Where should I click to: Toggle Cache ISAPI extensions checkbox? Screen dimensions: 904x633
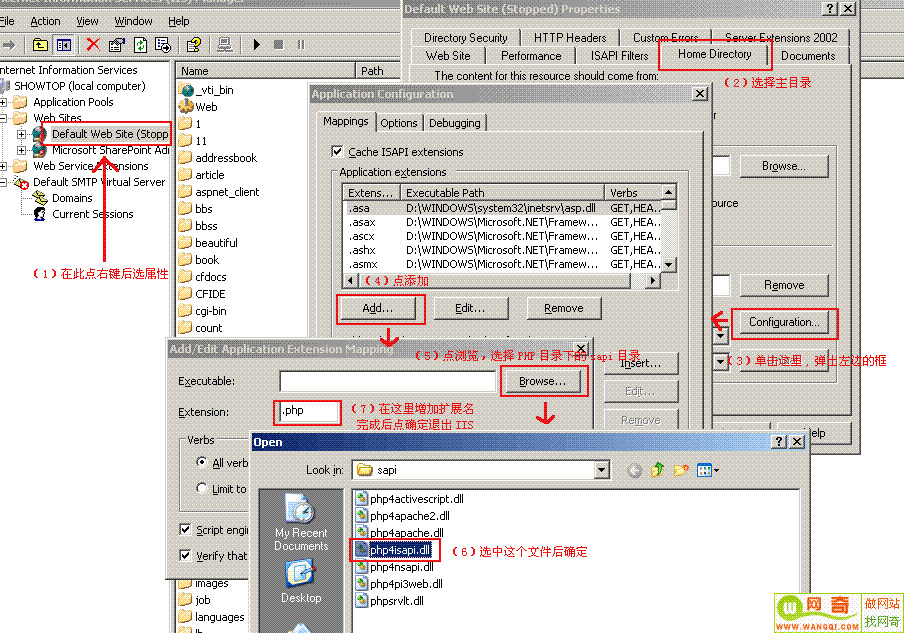[337, 152]
